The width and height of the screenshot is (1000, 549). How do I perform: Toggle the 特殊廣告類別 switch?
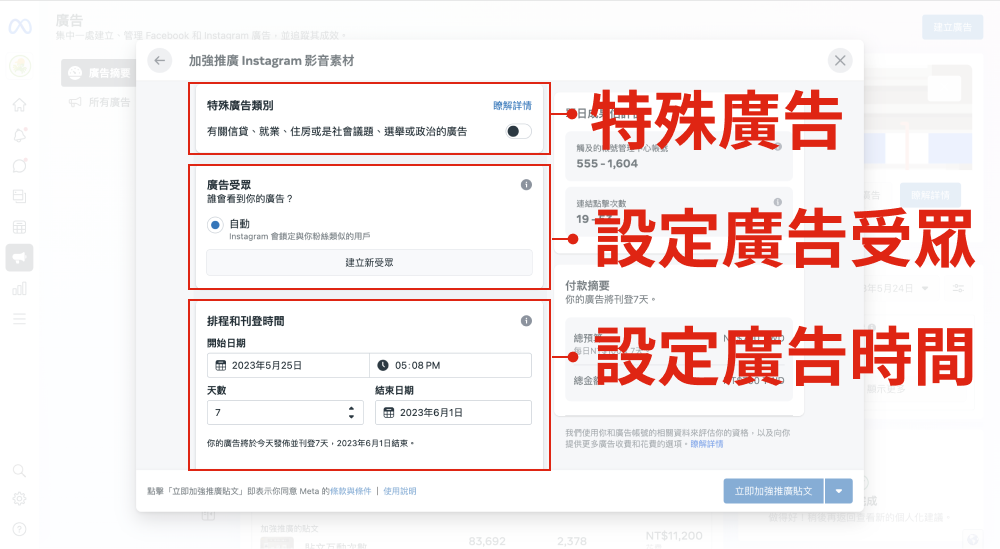click(518, 131)
